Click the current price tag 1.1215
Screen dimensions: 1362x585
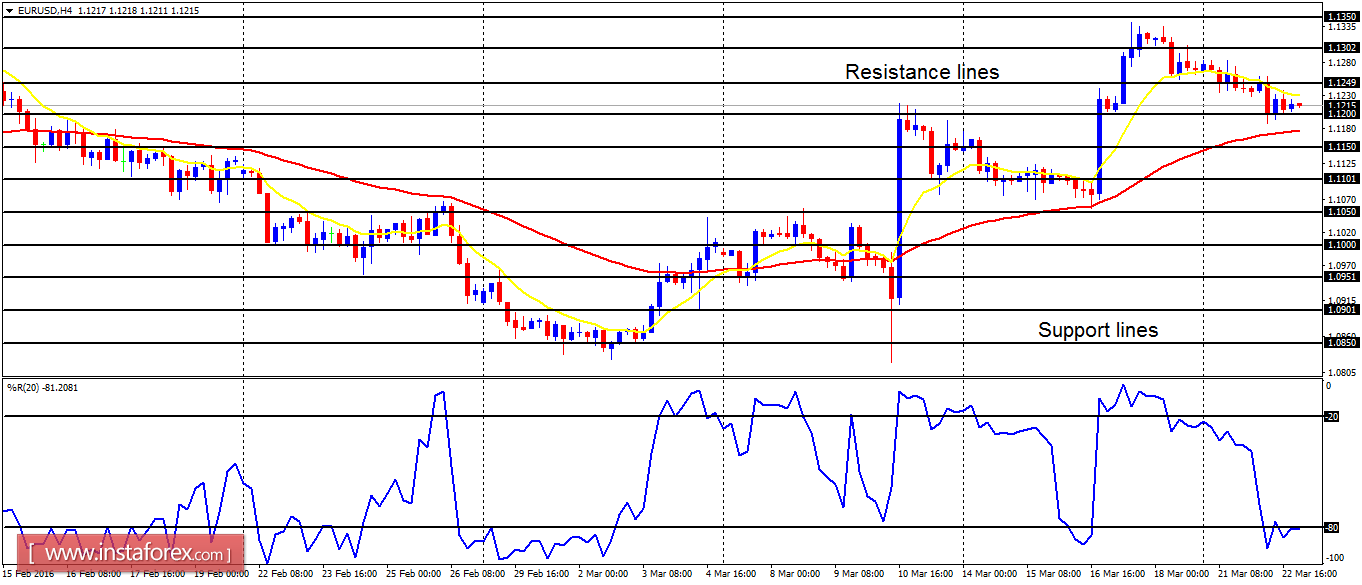coord(1340,105)
